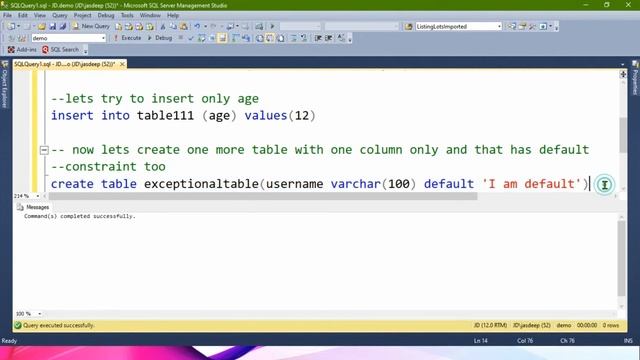This screenshot has height=360, width=640.
Task: Select the highlighted Results to Grid icon
Action: [x=270, y=38]
